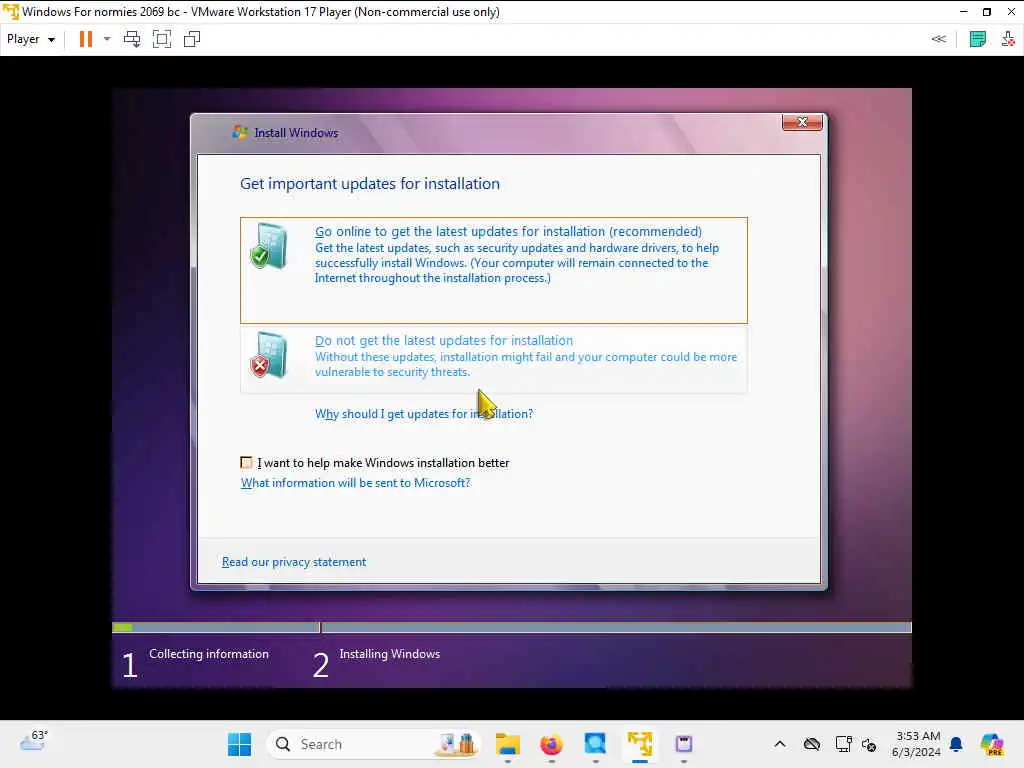Click the Get important updates for installation heading
Image resolution: width=1024 pixels, height=768 pixels.
[x=370, y=184]
